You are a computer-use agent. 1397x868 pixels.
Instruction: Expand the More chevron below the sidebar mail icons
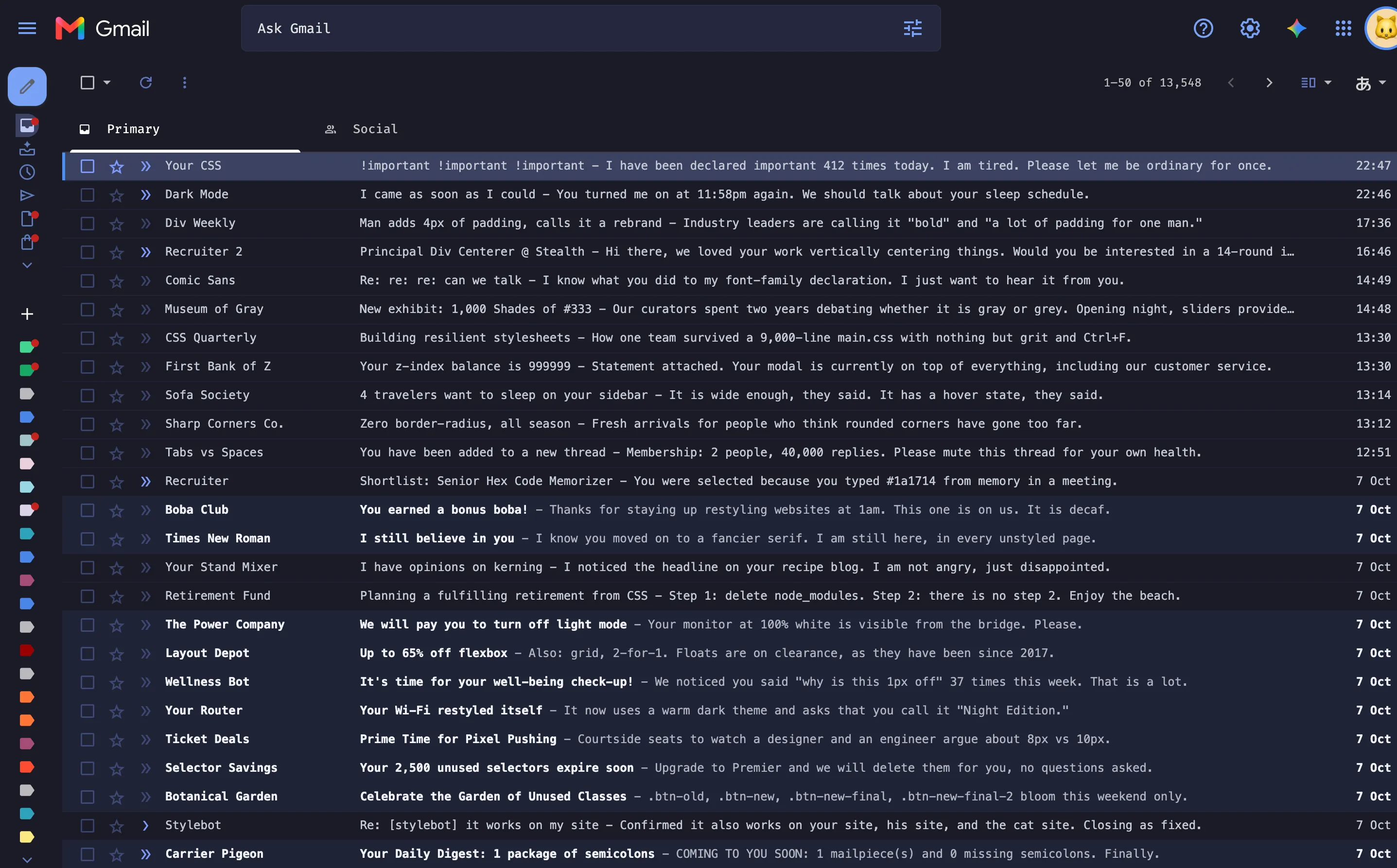[27, 265]
